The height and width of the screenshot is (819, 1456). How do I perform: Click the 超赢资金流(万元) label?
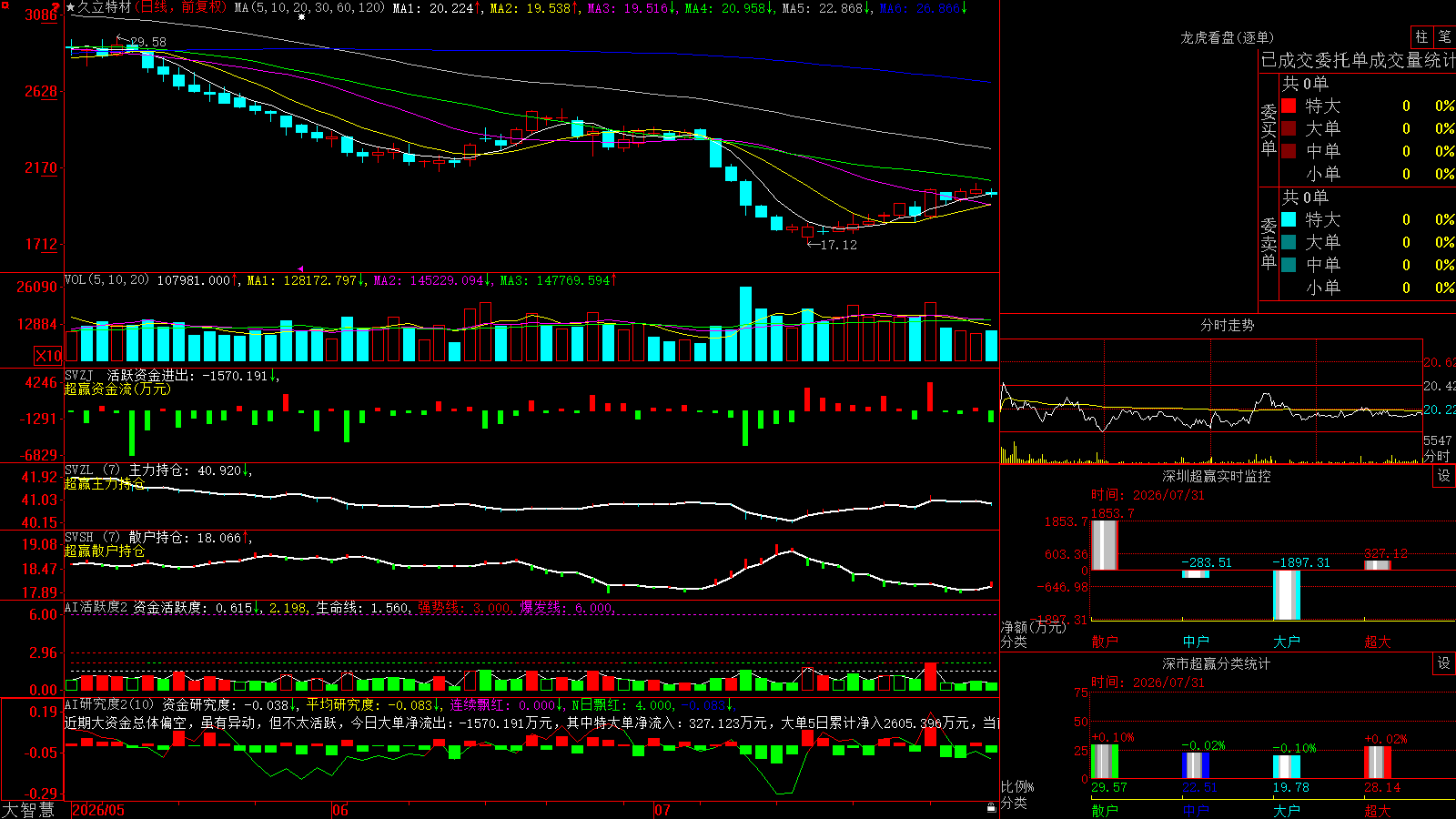coord(117,389)
